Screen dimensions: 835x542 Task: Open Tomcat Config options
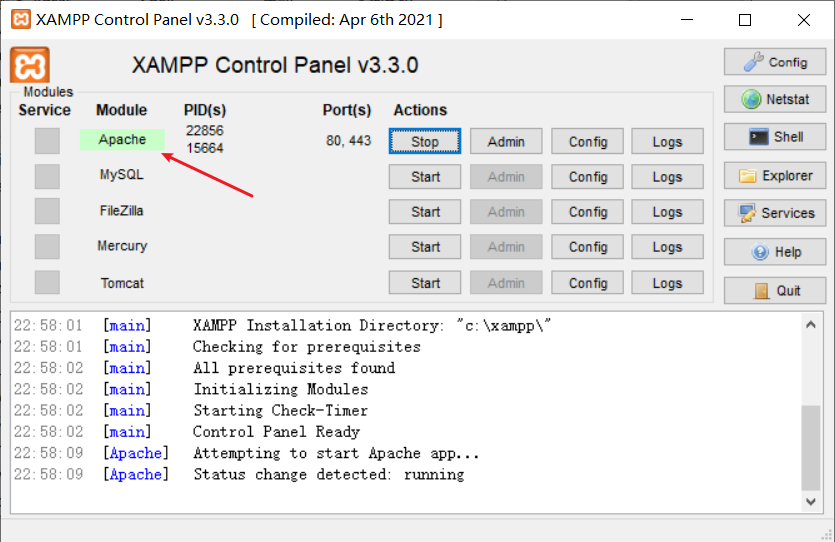pos(587,282)
